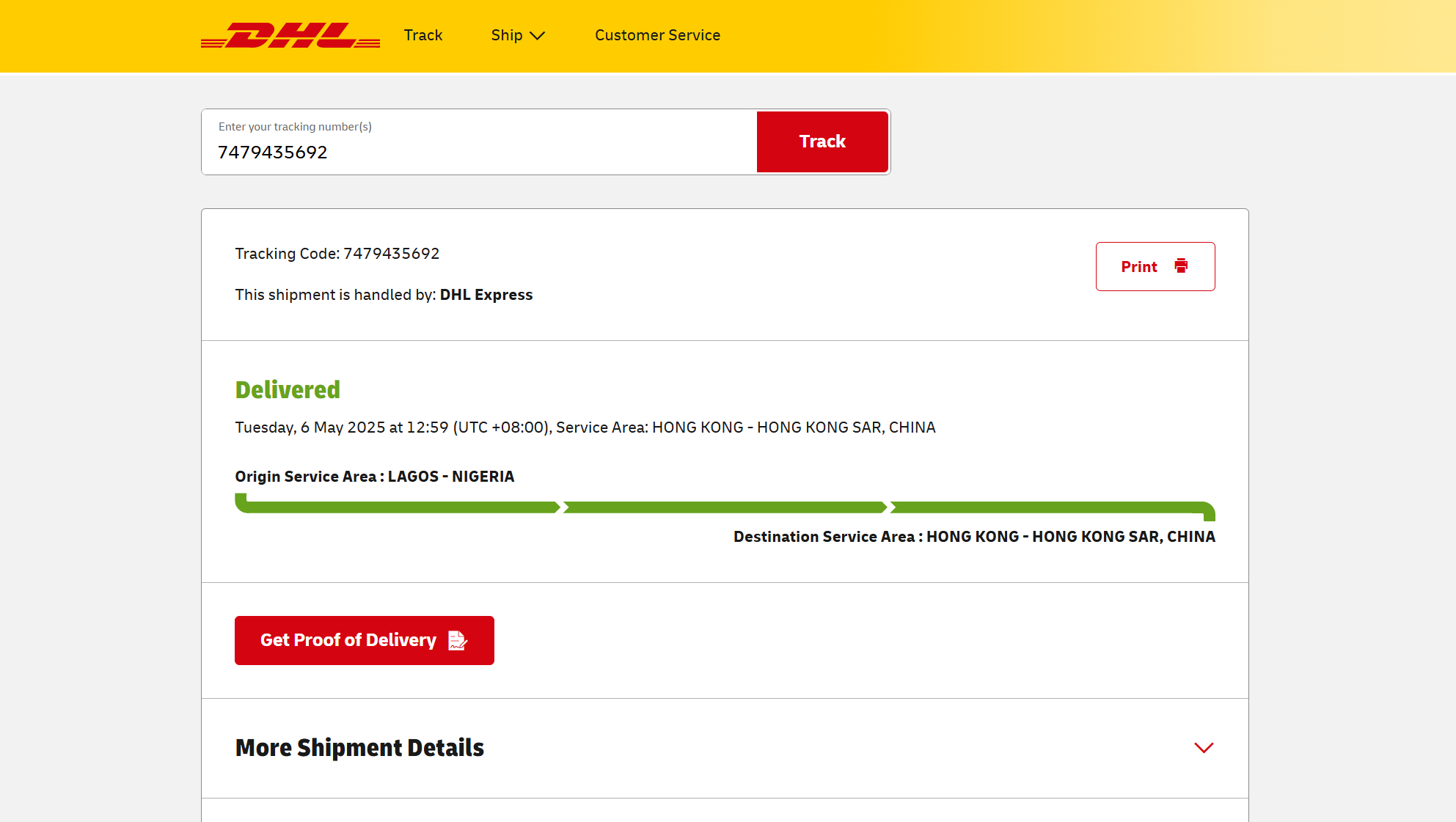Click the More Shipment Details heading
The image size is (1456, 822).
click(x=359, y=748)
